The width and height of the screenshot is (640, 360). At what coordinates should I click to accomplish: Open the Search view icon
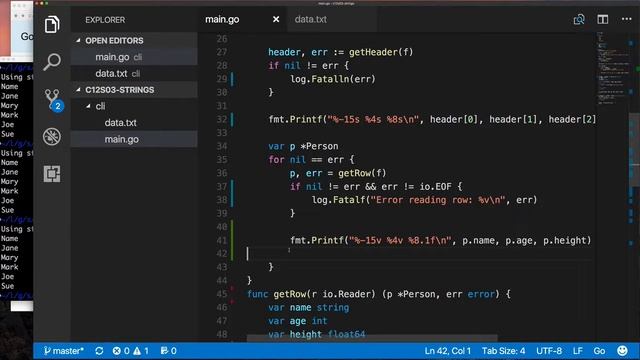point(52,61)
